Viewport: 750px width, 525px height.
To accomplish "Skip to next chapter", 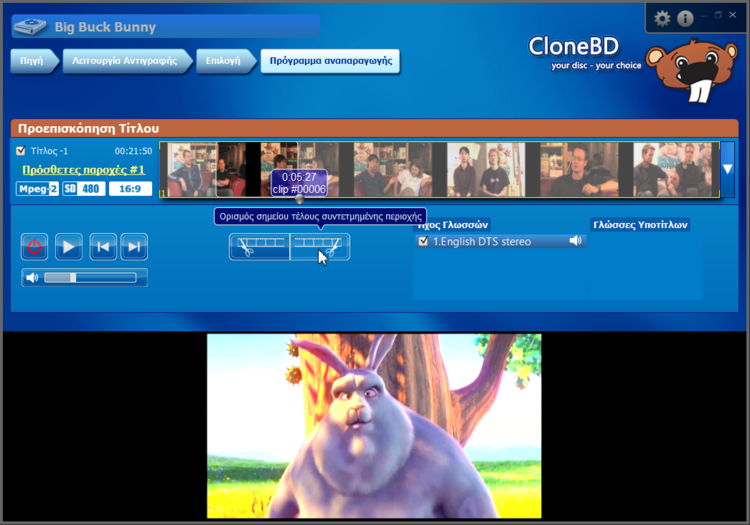I will pos(134,247).
